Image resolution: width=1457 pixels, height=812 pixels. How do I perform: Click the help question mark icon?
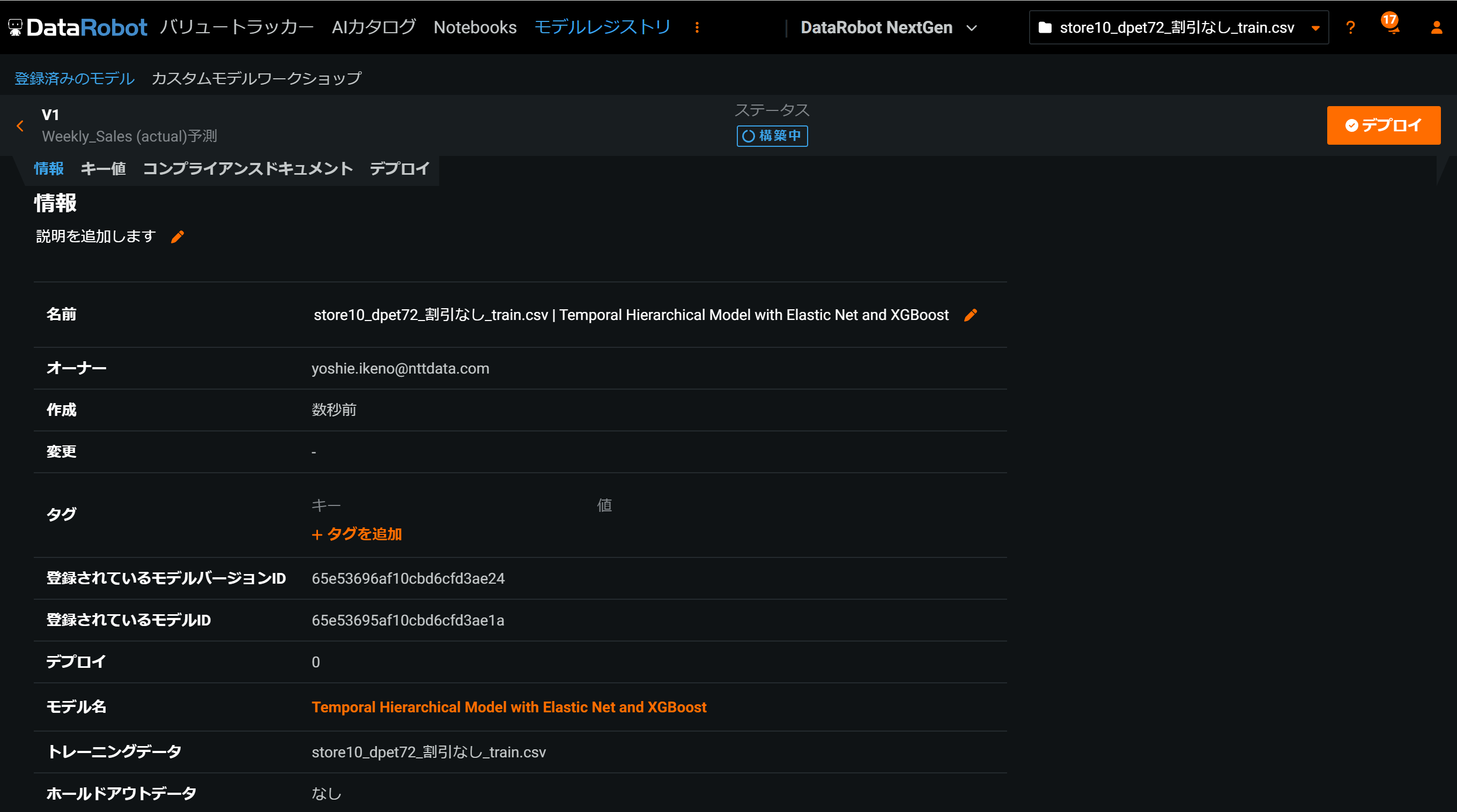(1350, 27)
